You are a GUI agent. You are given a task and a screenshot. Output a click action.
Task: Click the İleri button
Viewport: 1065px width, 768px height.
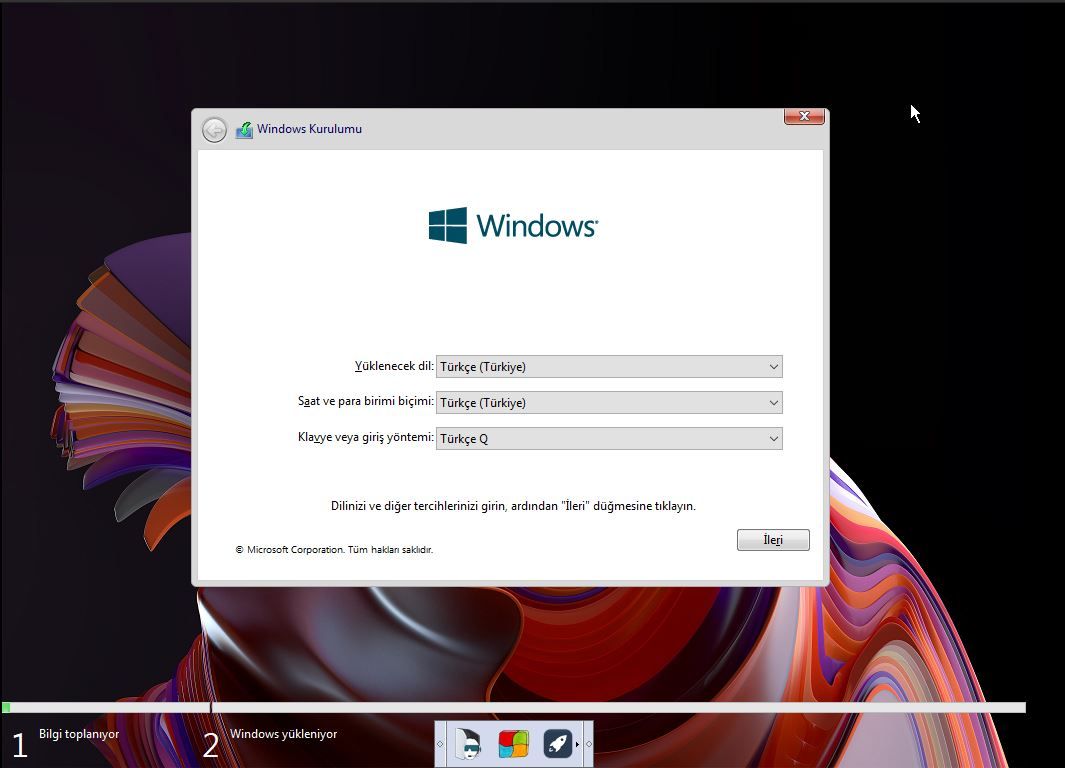pyautogui.click(x=773, y=540)
